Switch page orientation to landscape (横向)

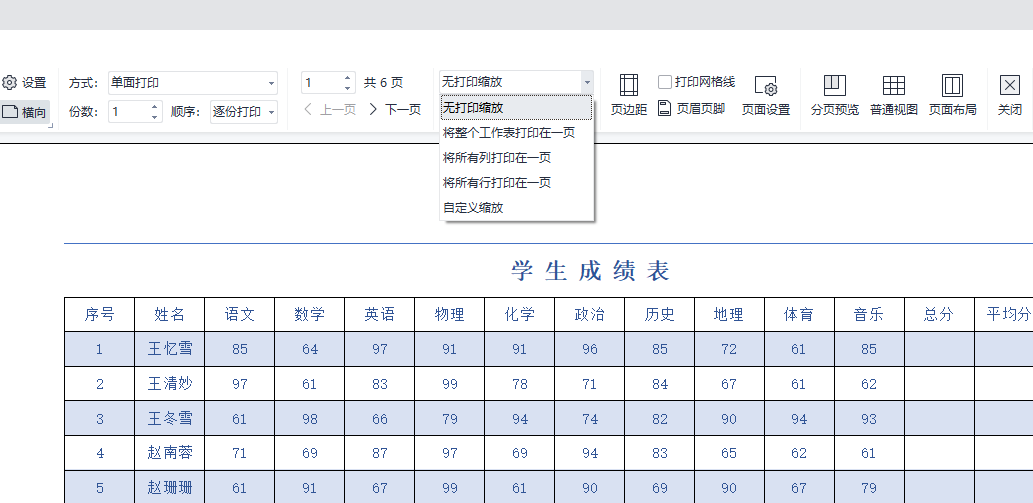pyautogui.click(x=24, y=112)
